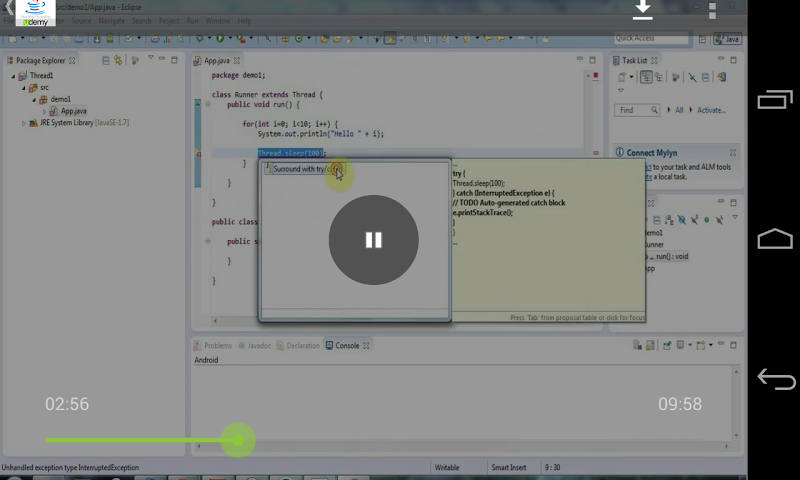The height and width of the screenshot is (480, 800).
Task: Open the player overflow menu dots
Action: pyautogui.click(x=712, y=10)
